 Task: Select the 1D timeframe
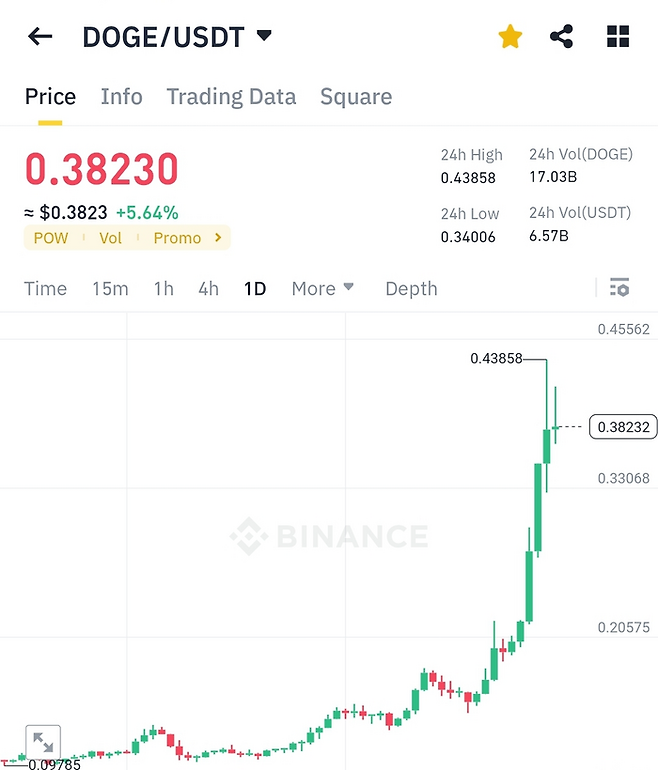pos(255,289)
